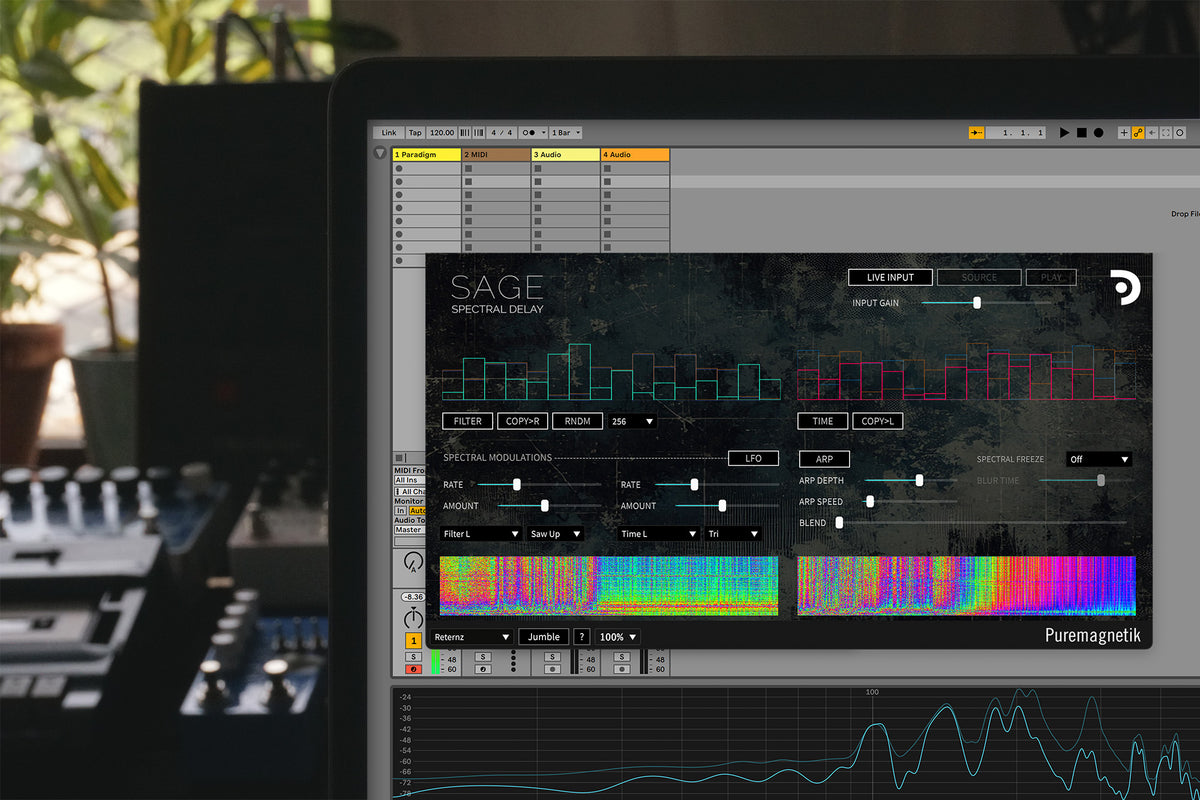The image size is (1200, 800).
Task: Click the send pan knob on track 1
Action: coord(412,563)
